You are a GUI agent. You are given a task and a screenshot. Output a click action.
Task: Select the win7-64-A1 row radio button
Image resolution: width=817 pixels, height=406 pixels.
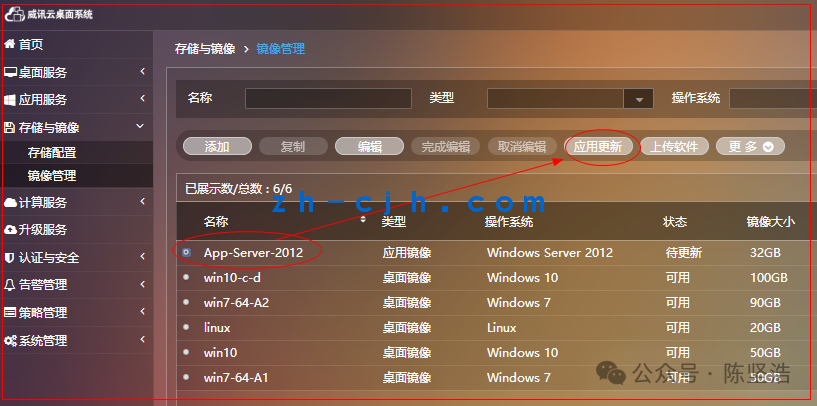[x=187, y=377]
